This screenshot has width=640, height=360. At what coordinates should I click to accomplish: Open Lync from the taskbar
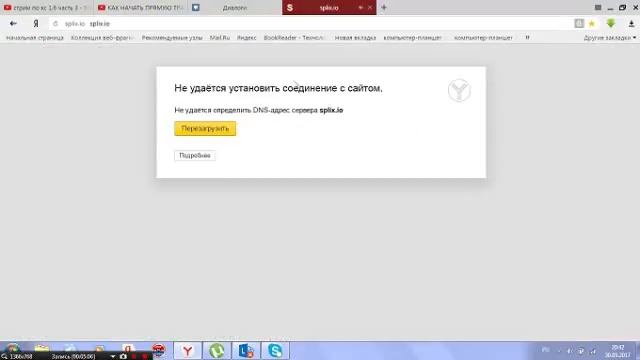pyautogui.click(x=246, y=351)
